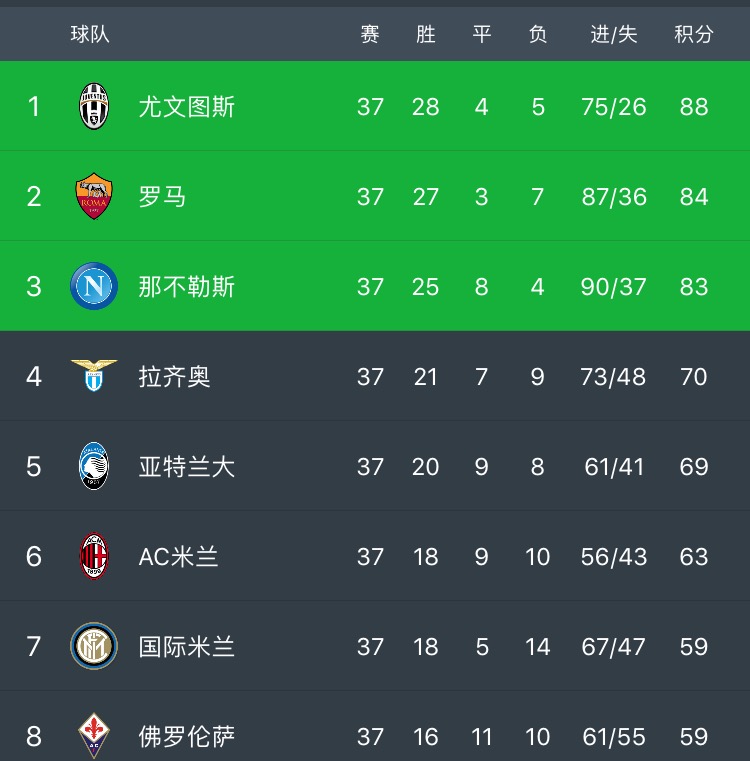
Task: Select the 佛罗伦萨 team name
Action: (x=187, y=736)
